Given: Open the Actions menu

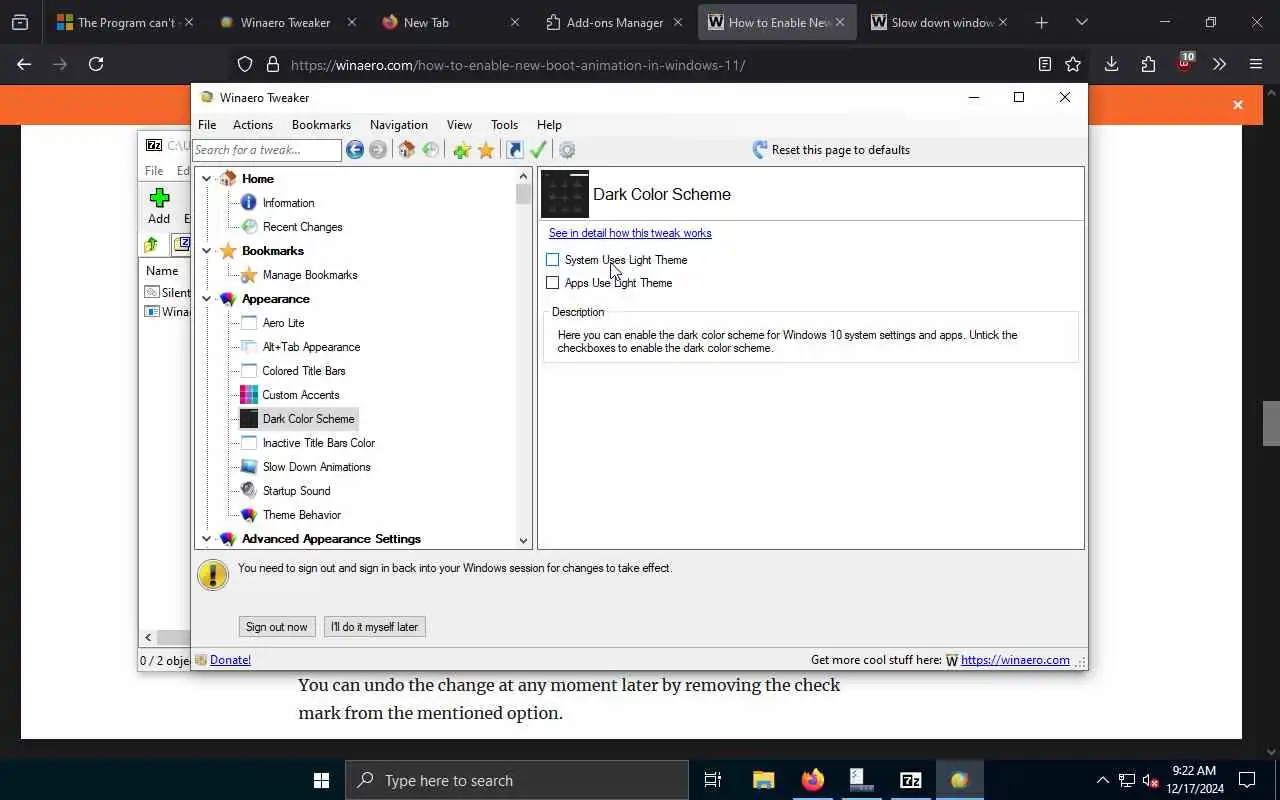Looking at the screenshot, I should 253,125.
